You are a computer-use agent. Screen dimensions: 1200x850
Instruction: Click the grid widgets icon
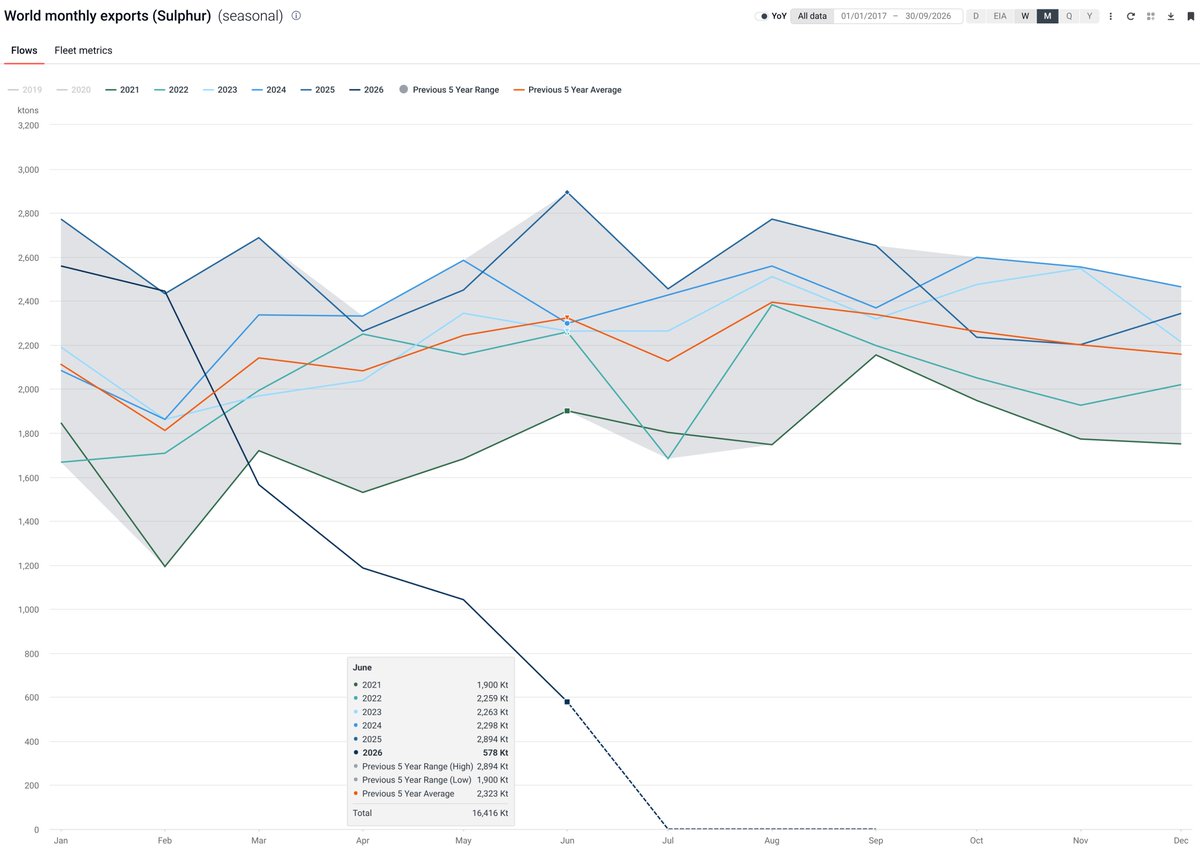[x=1151, y=16]
